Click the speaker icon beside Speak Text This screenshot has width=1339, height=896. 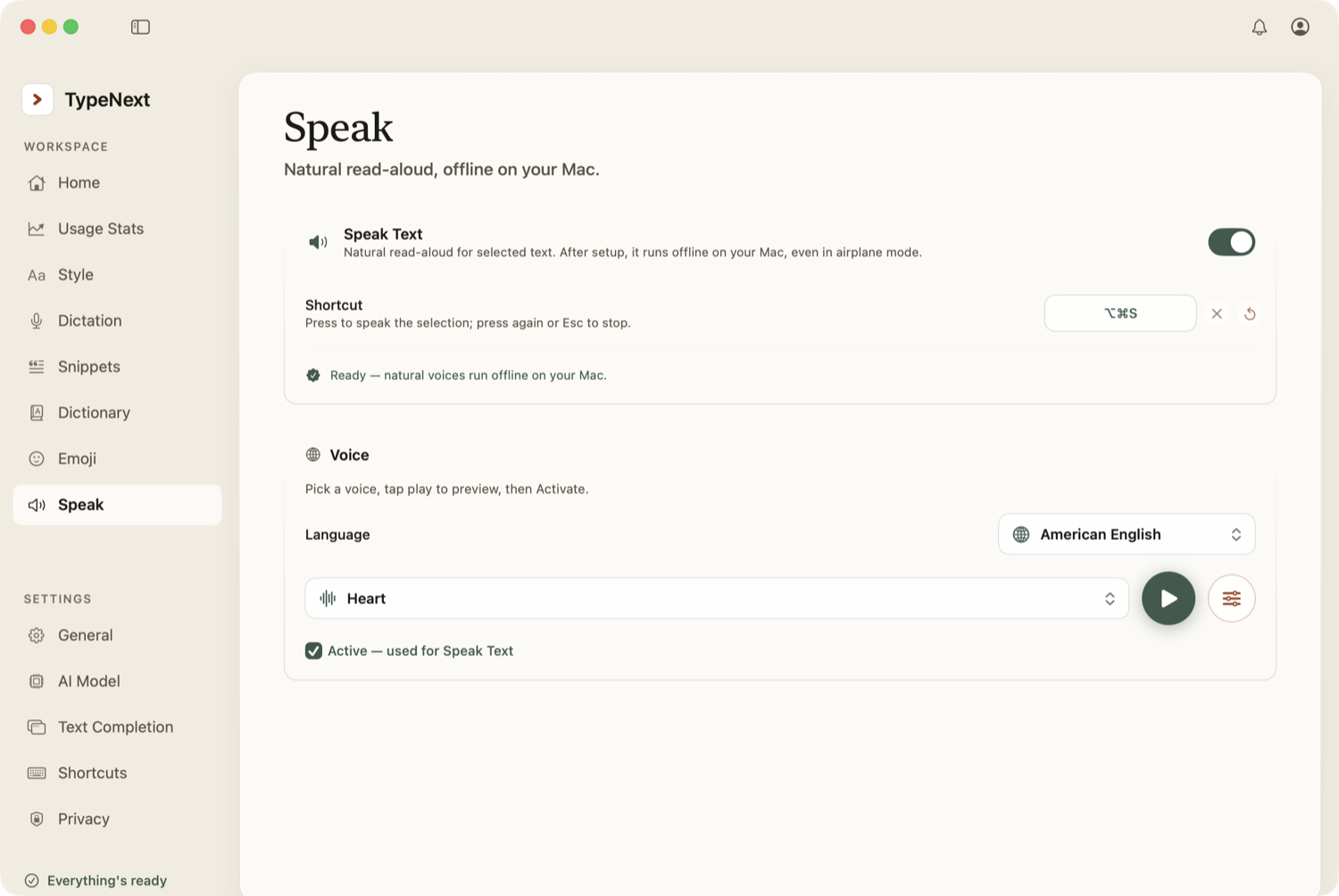pos(318,242)
